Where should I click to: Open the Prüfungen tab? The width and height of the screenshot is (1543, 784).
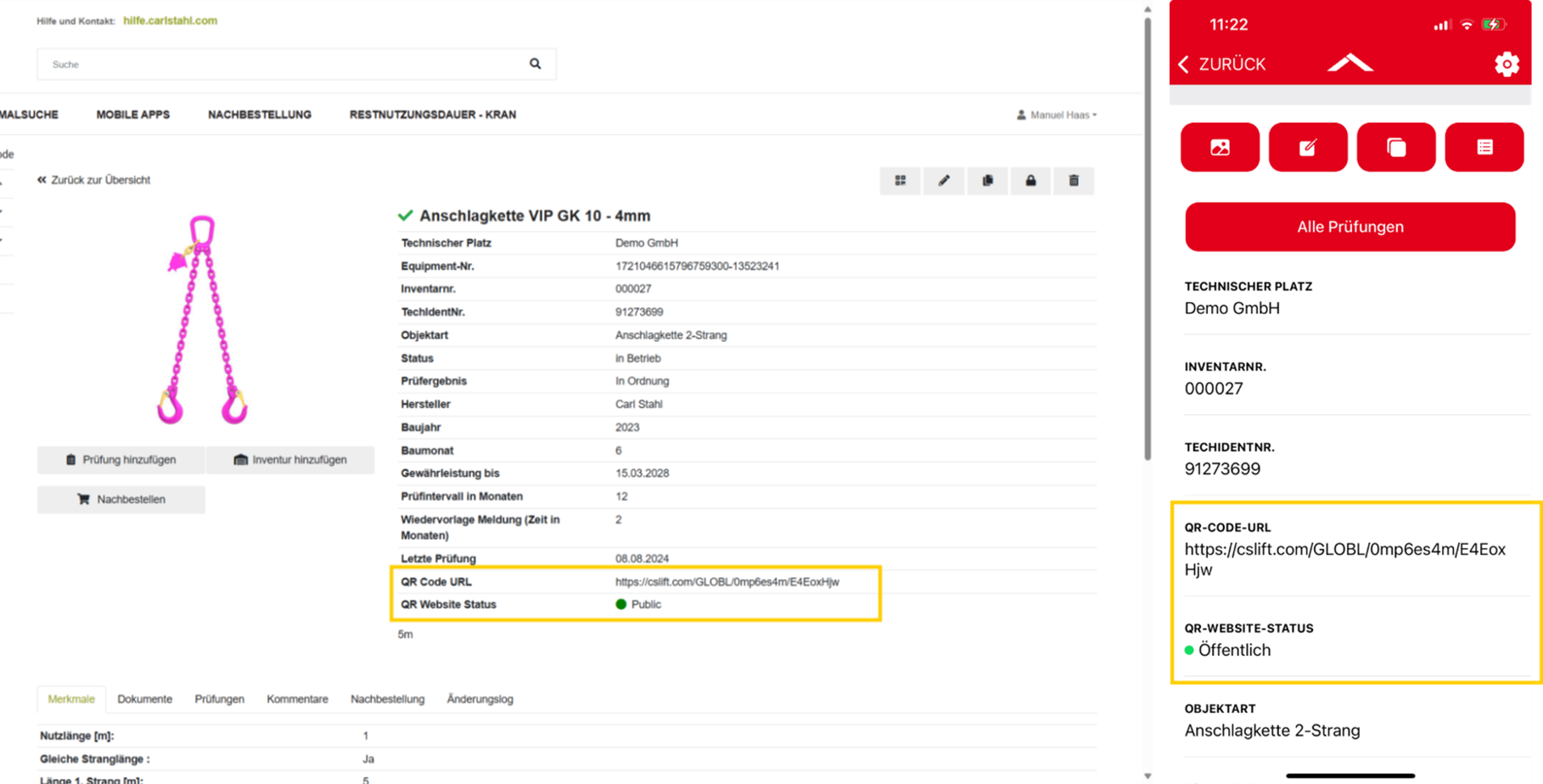tap(219, 699)
